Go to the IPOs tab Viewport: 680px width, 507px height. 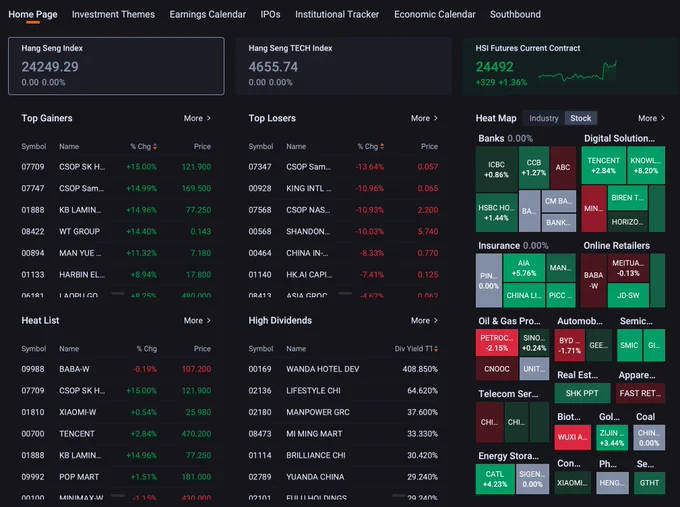click(270, 14)
